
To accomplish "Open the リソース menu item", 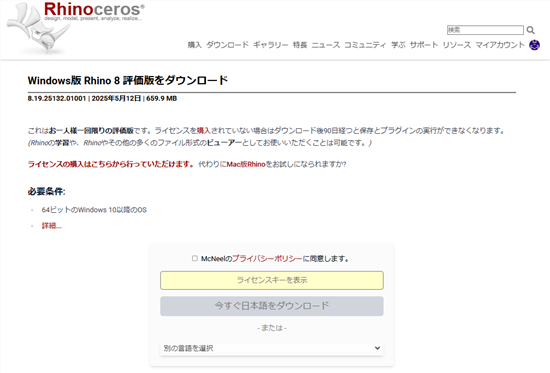I will pyautogui.click(x=457, y=45).
